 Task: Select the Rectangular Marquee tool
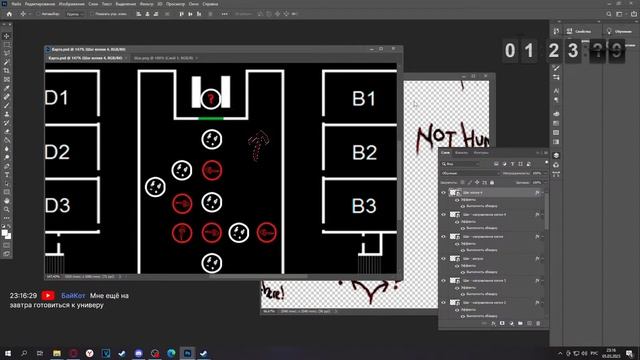(7, 45)
